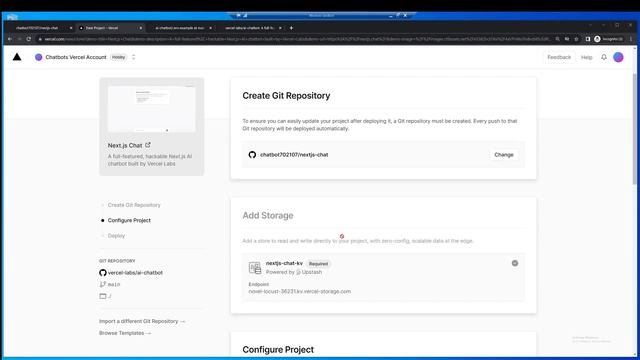The height and width of the screenshot is (360, 640).
Task: Open the Chrome three-dot menu
Action: click(x=631, y=39)
